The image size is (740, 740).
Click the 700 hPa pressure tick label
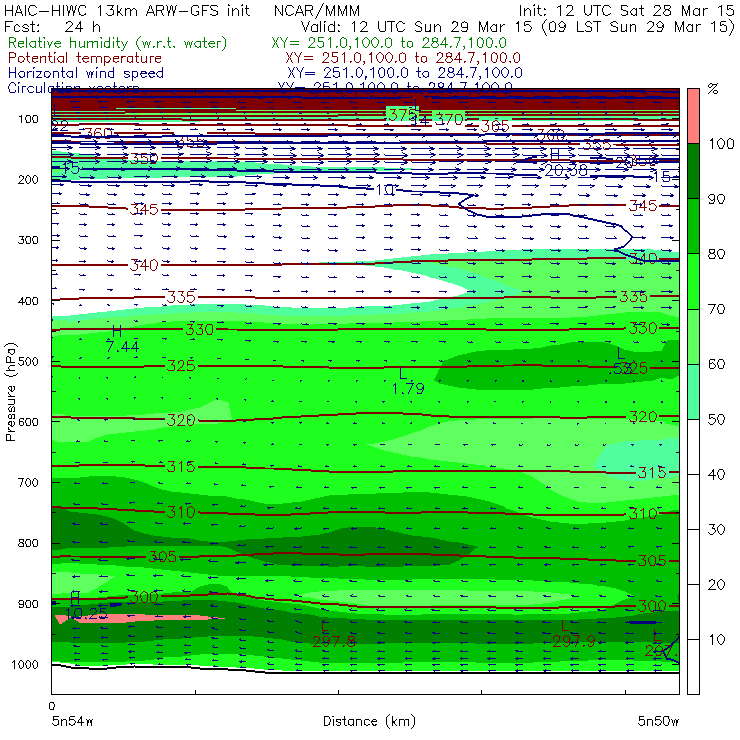tap(28, 482)
